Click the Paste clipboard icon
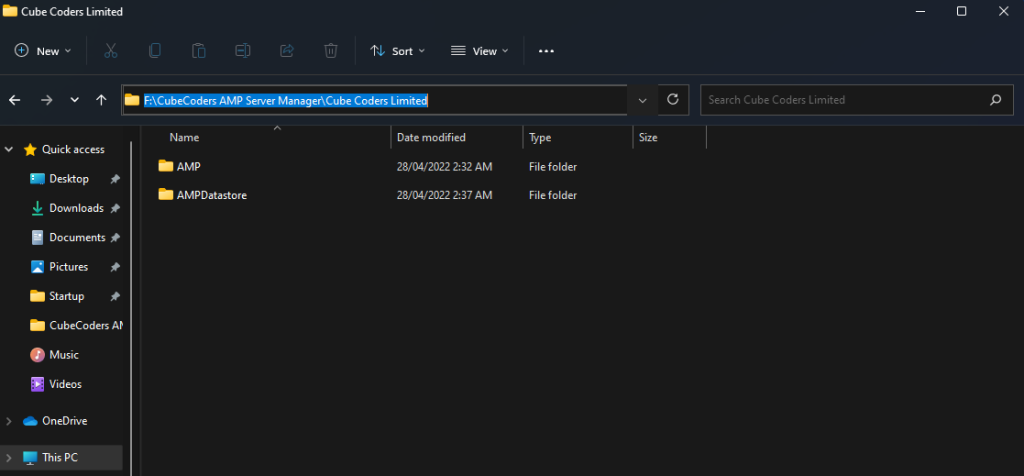 (x=199, y=51)
